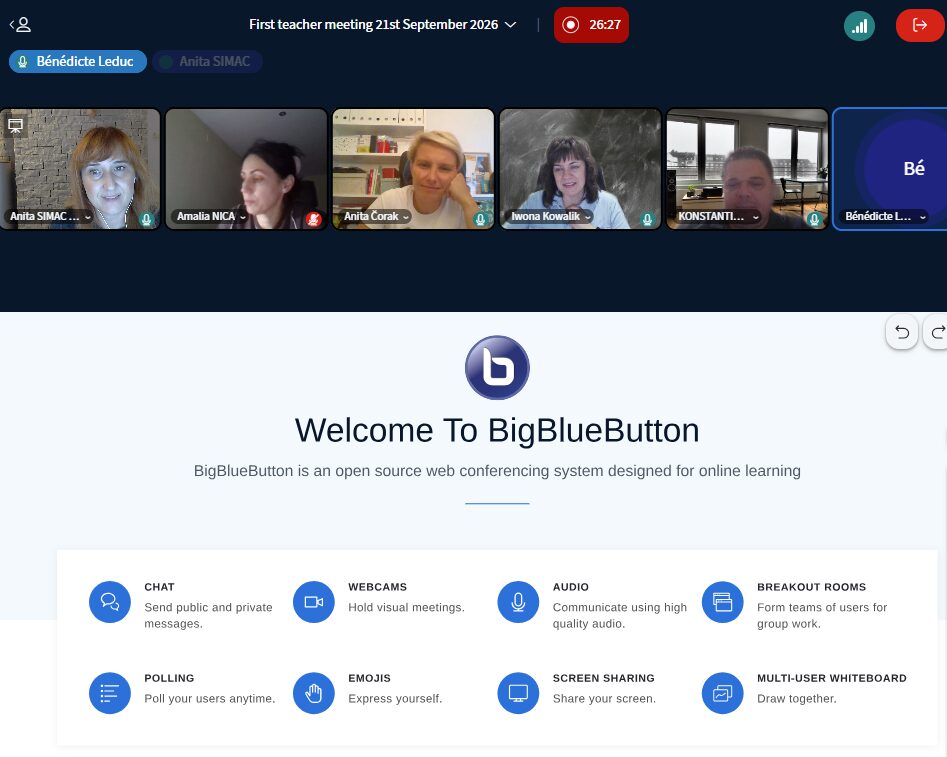
Task: Select the Bénédicte Leduc talking indicator
Action: tap(78, 62)
